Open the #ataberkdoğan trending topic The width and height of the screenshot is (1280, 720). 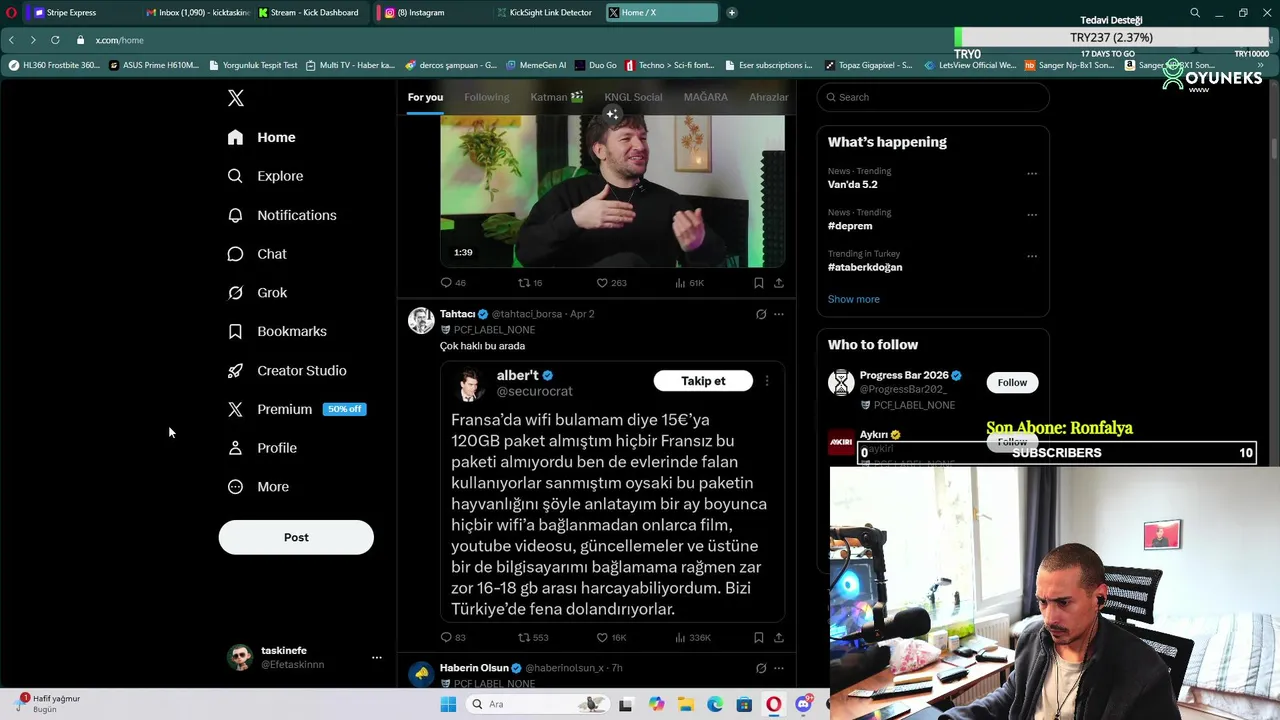(865, 267)
